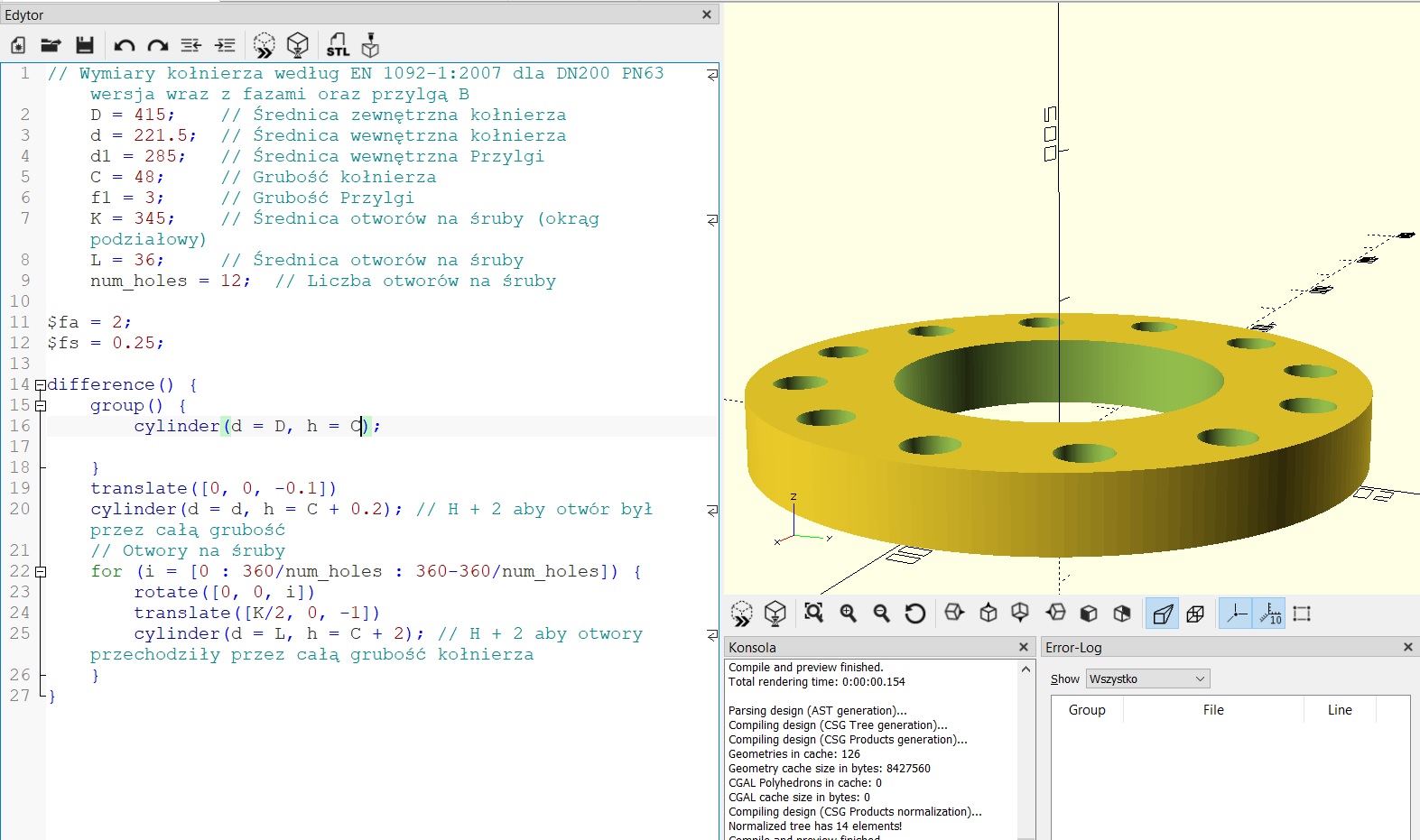Close the Konsola panel
Viewport: 1420px width, 840px height.
(x=1024, y=647)
